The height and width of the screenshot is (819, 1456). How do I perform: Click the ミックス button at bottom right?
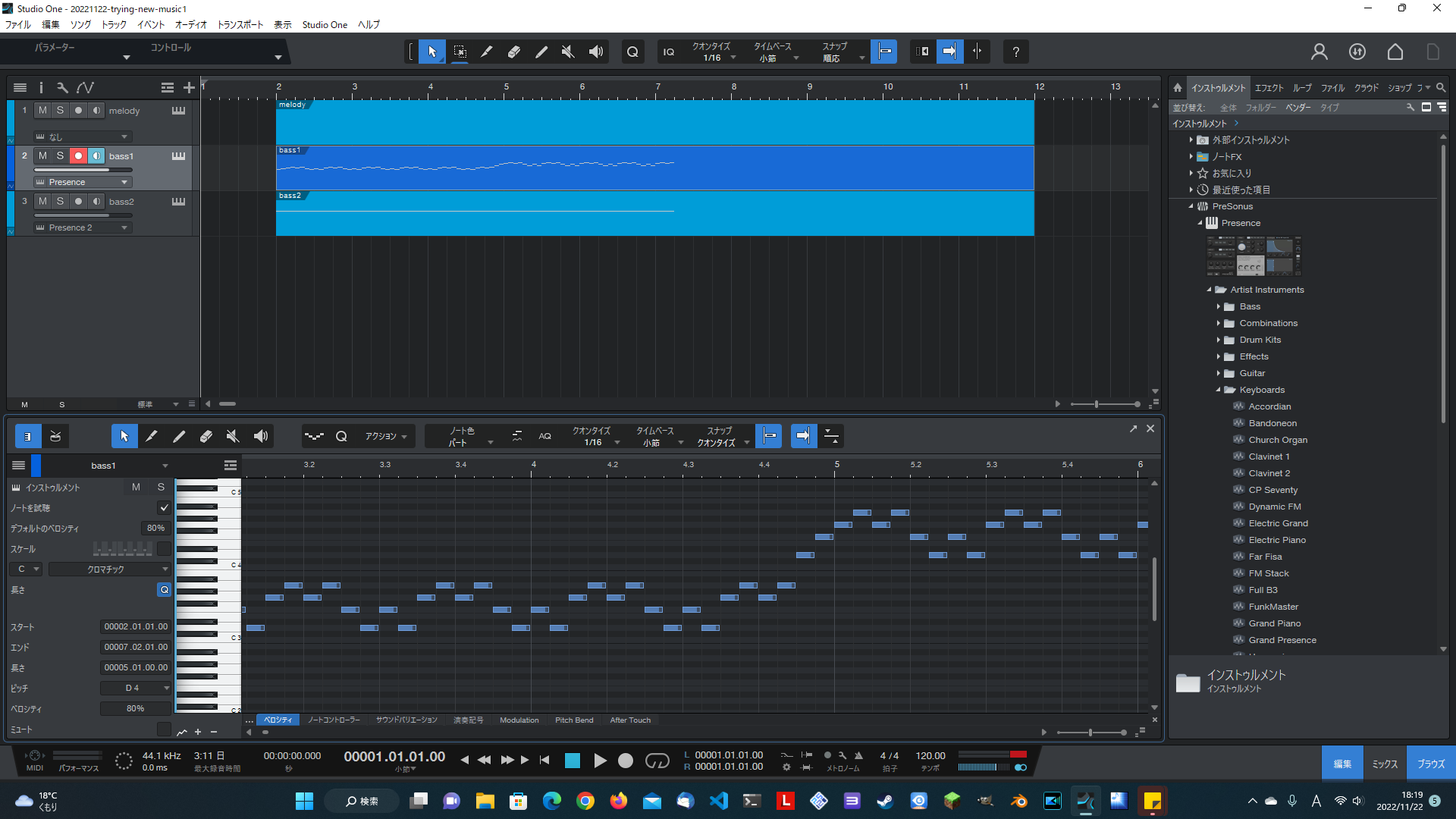(1385, 764)
